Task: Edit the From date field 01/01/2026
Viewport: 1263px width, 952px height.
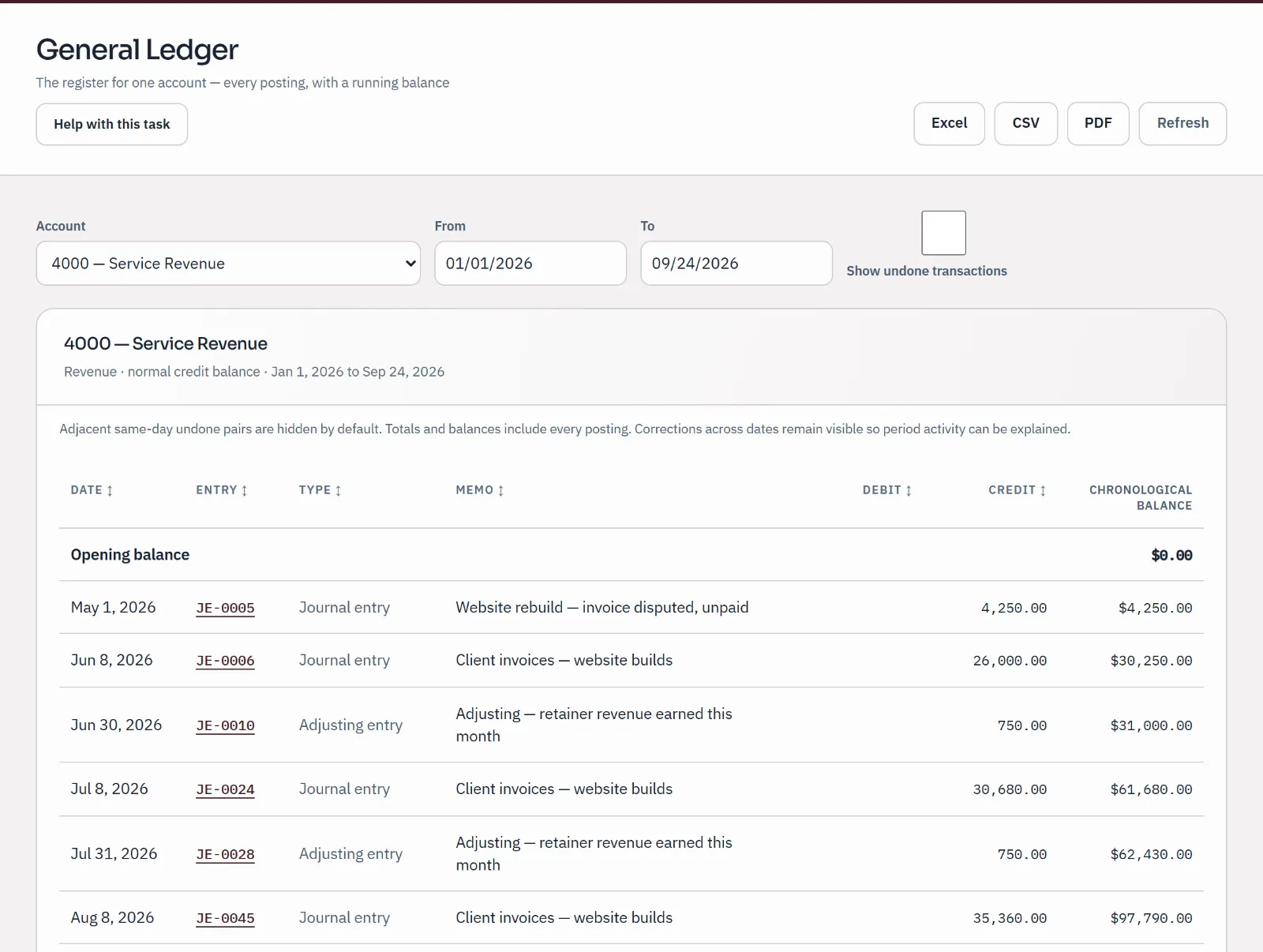Action: click(x=530, y=264)
